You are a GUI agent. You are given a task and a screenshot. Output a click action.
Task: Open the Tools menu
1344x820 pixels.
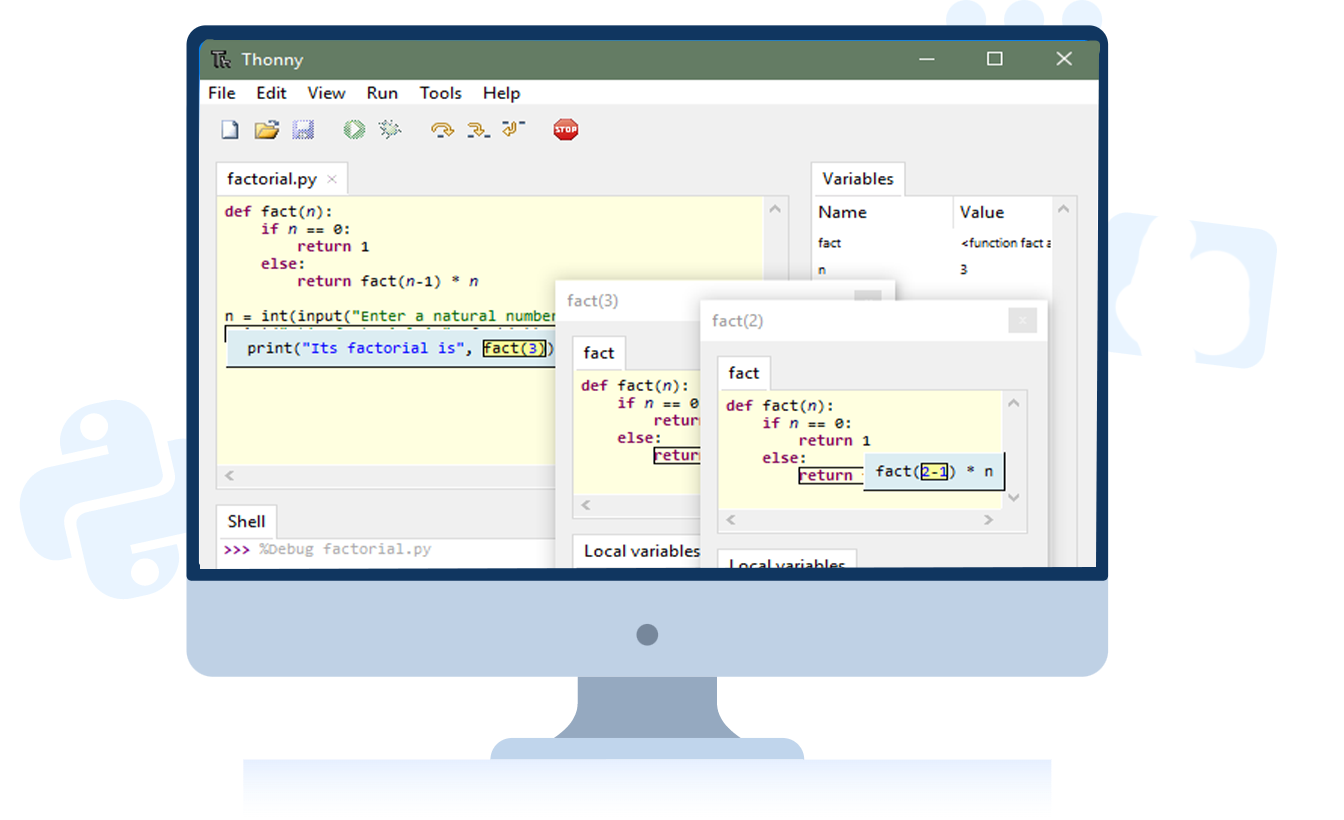(440, 93)
